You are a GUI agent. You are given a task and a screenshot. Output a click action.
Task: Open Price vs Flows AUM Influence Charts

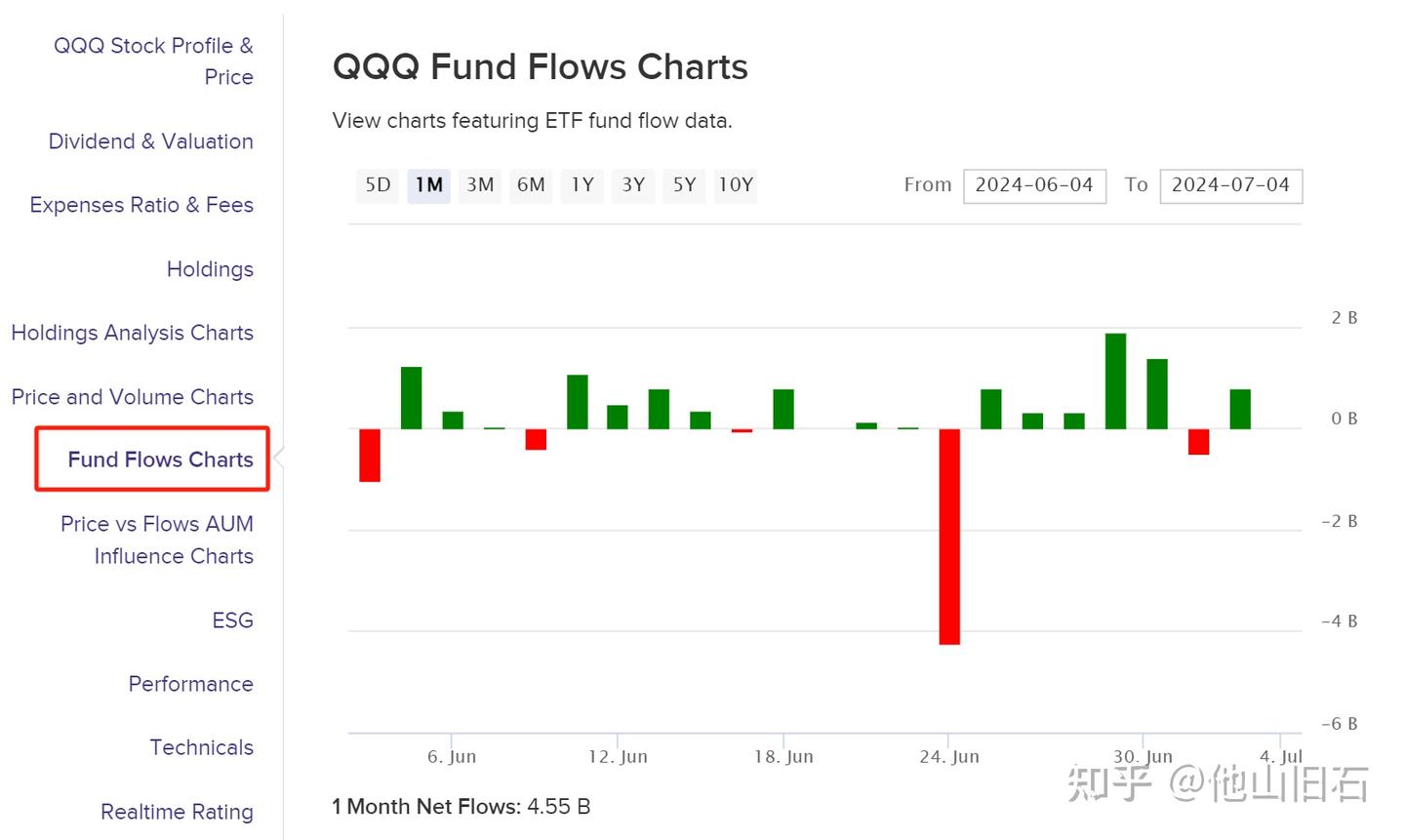click(157, 540)
